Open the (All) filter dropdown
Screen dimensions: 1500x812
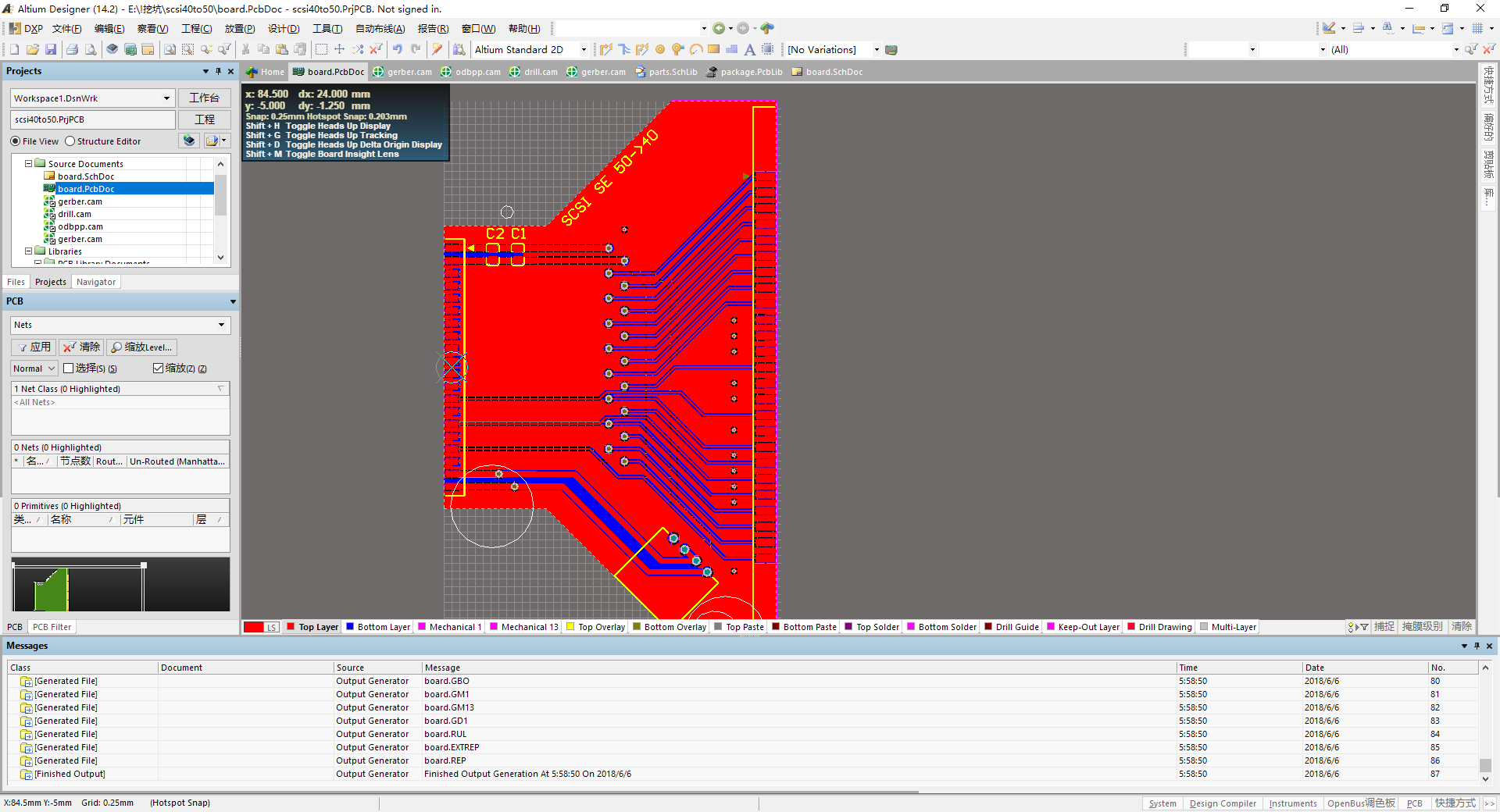pos(1456,49)
